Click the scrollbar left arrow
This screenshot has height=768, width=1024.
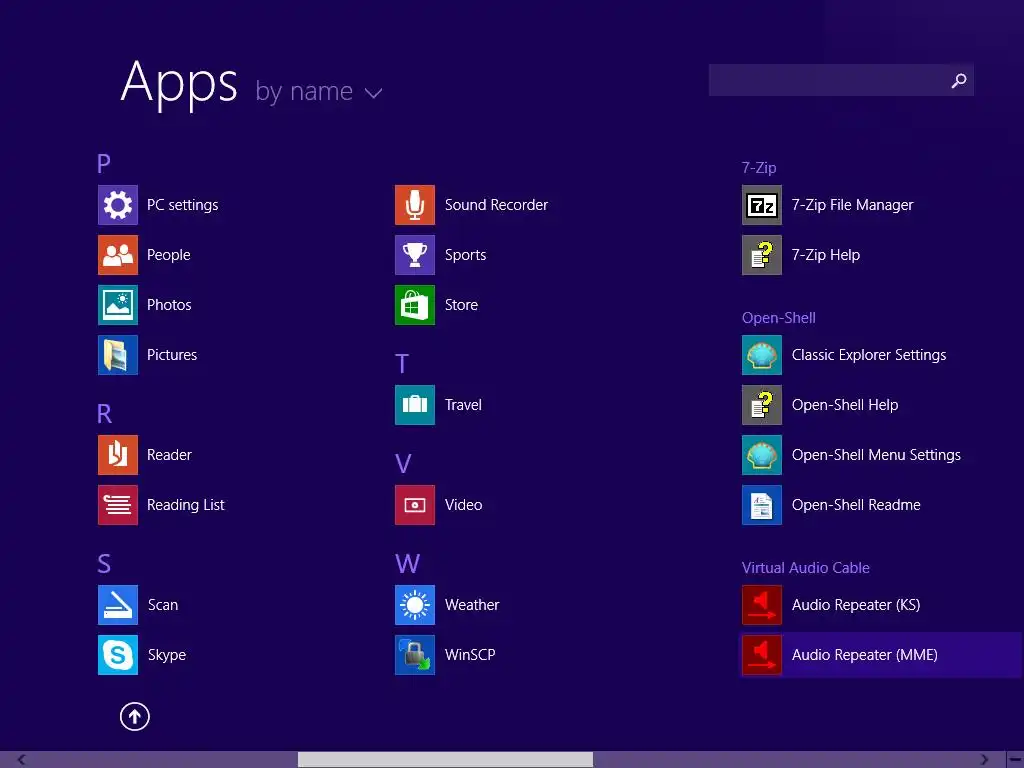point(22,760)
